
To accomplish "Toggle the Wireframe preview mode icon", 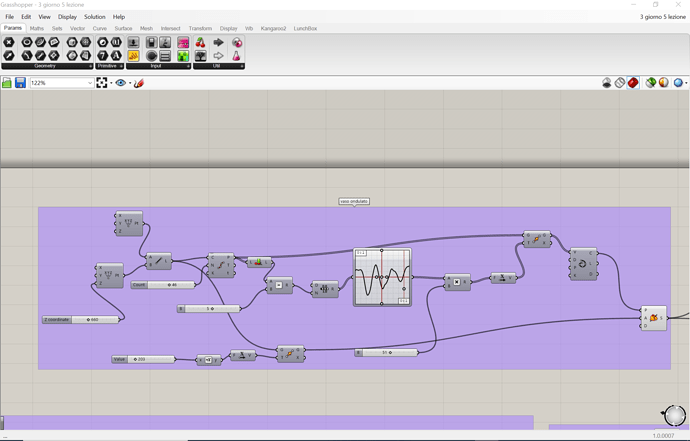I will tap(620, 83).
